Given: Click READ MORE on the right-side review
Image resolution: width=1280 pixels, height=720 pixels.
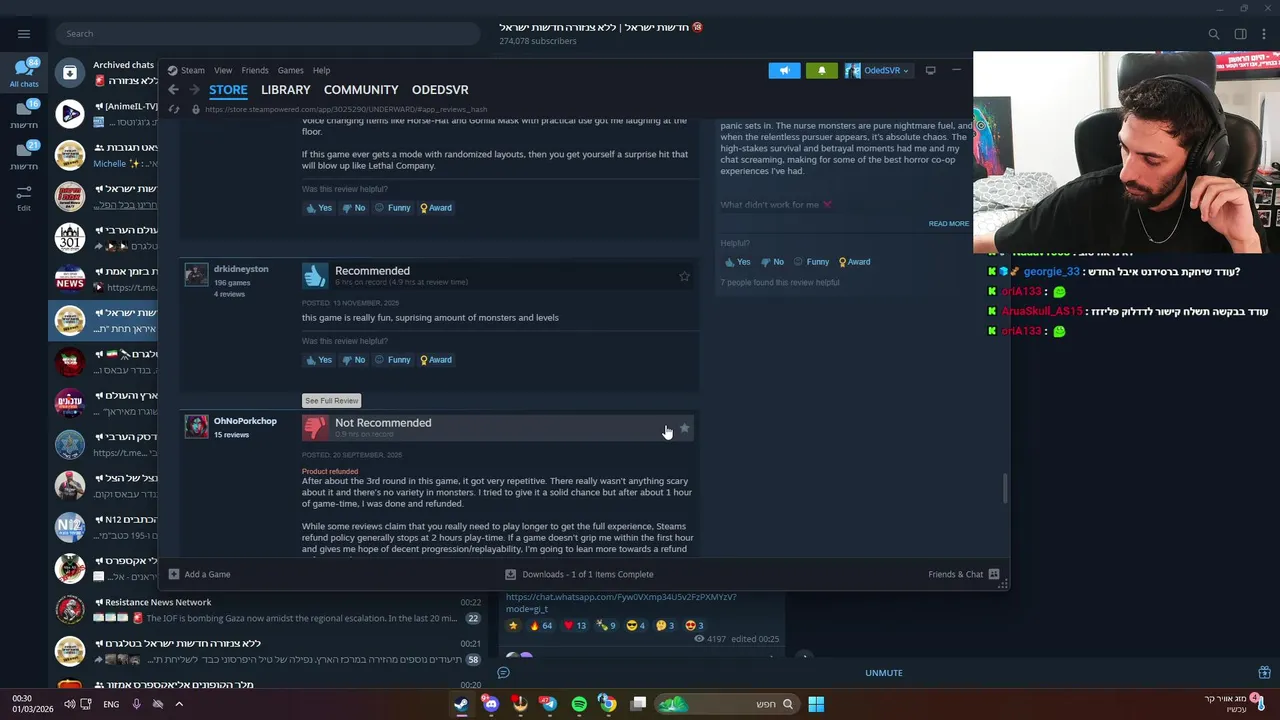Looking at the screenshot, I should pyautogui.click(x=948, y=224).
